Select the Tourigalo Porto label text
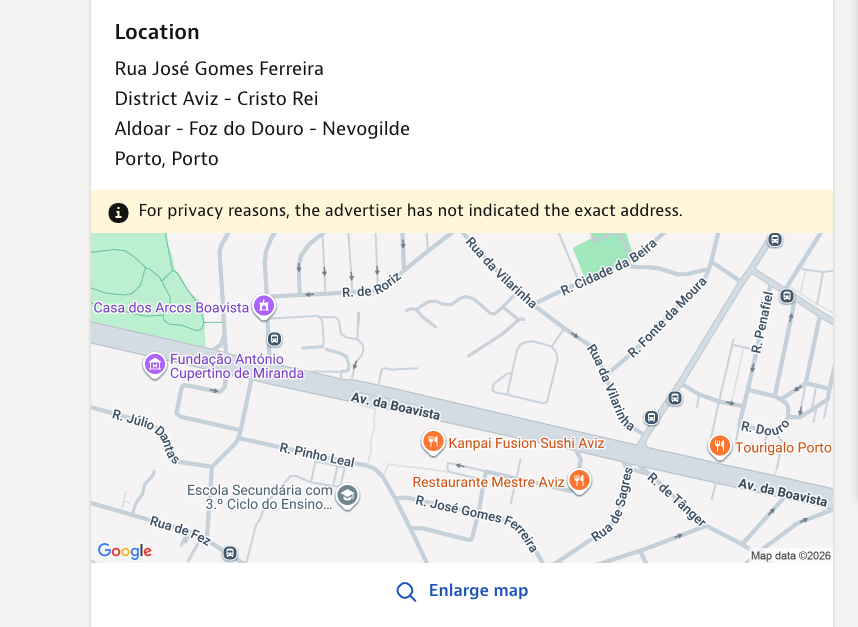Image resolution: width=858 pixels, height=627 pixels. 784,447
